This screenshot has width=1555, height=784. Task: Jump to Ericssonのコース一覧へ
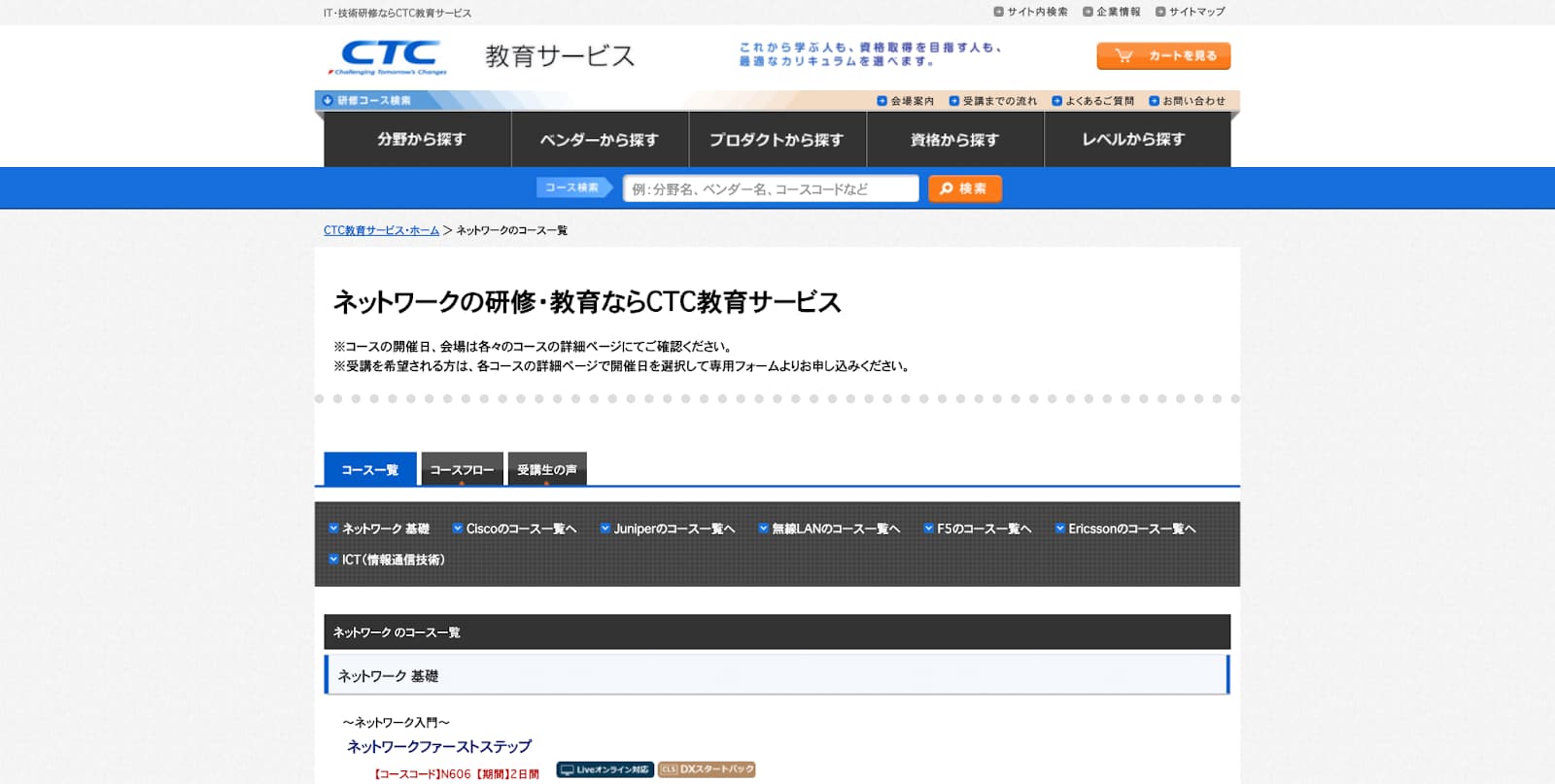pyautogui.click(x=1131, y=528)
